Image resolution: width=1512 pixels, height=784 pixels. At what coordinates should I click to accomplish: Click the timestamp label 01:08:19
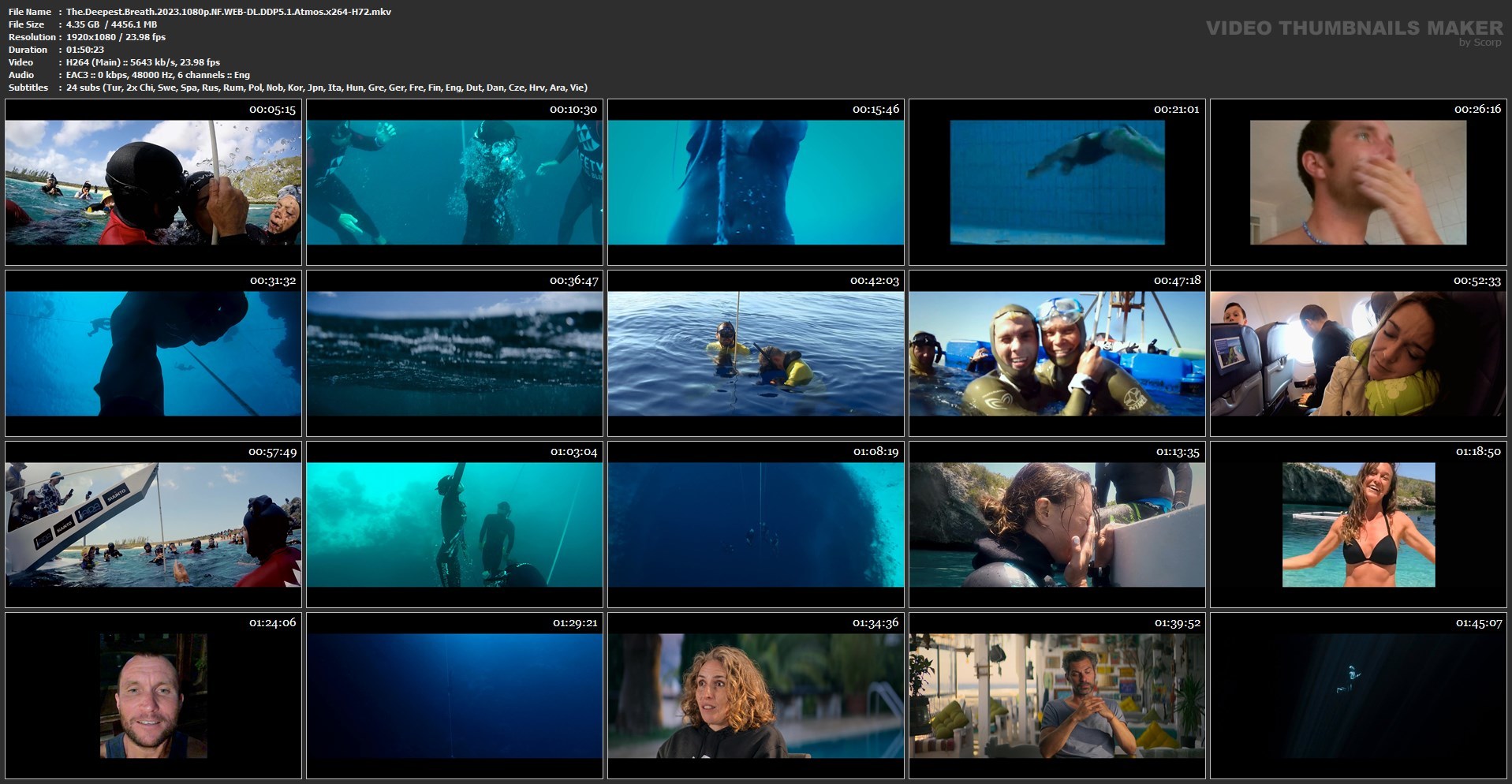click(875, 452)
